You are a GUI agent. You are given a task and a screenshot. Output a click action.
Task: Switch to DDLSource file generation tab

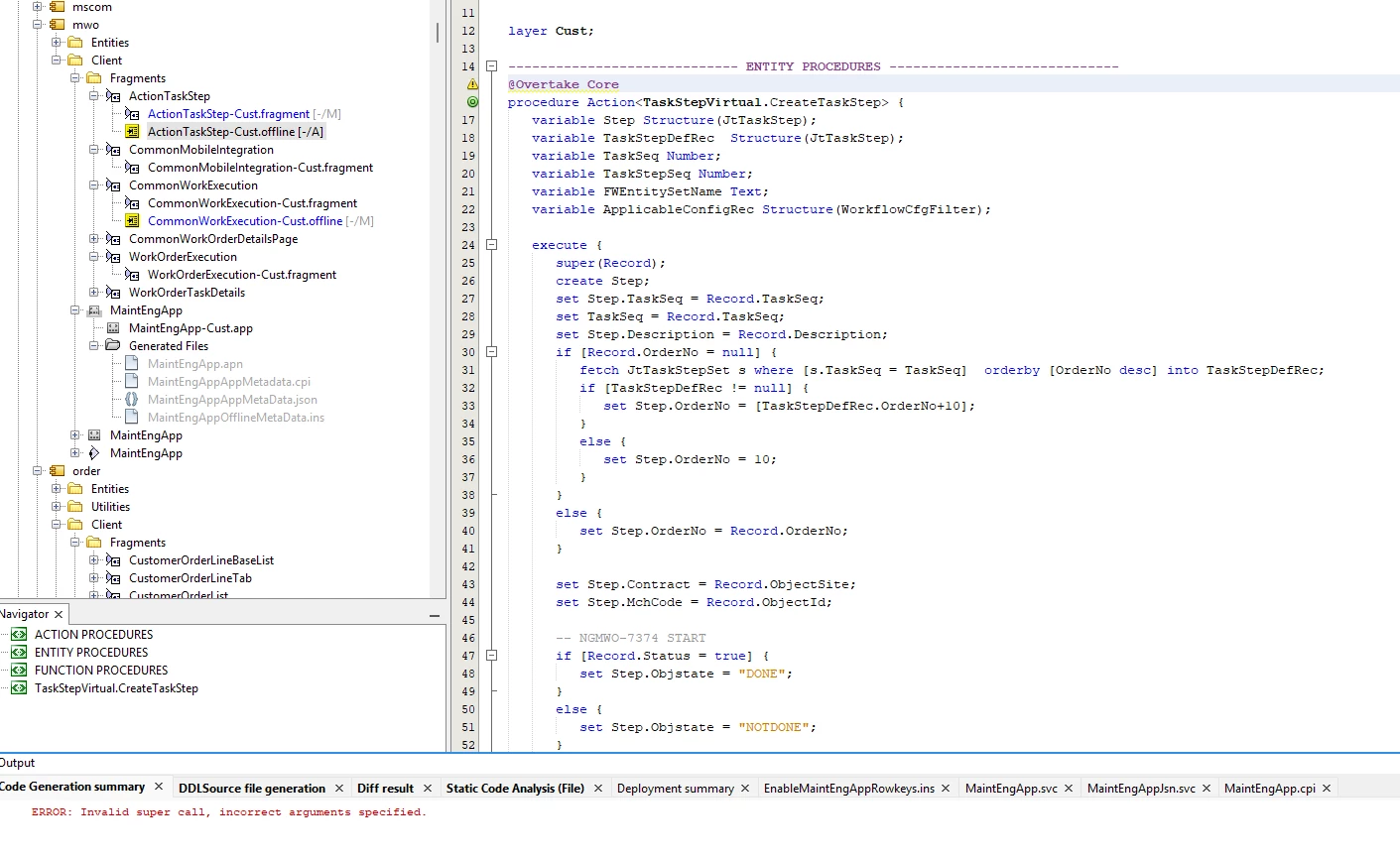tap(252, 789)
